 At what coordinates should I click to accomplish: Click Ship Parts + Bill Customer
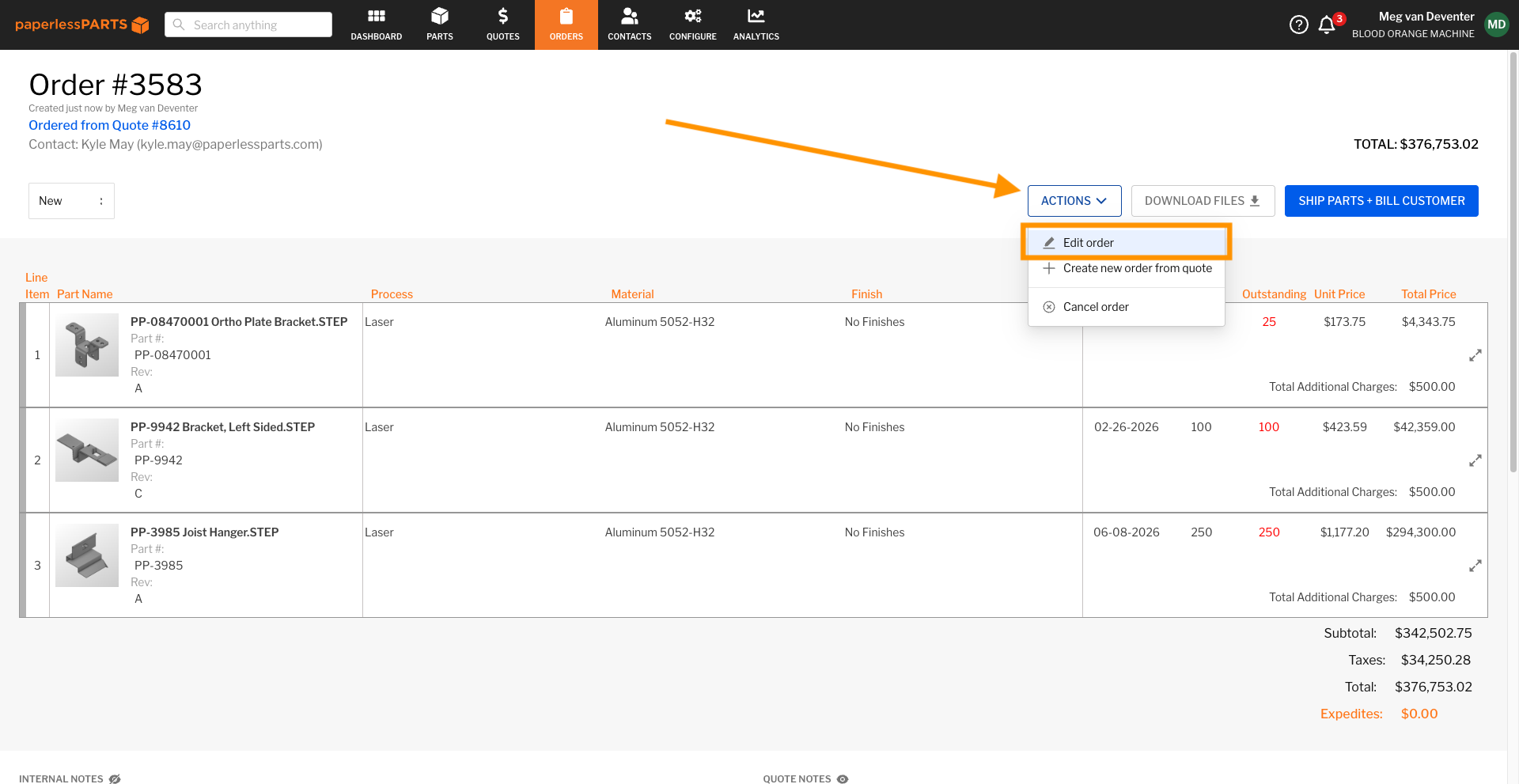1381,201
